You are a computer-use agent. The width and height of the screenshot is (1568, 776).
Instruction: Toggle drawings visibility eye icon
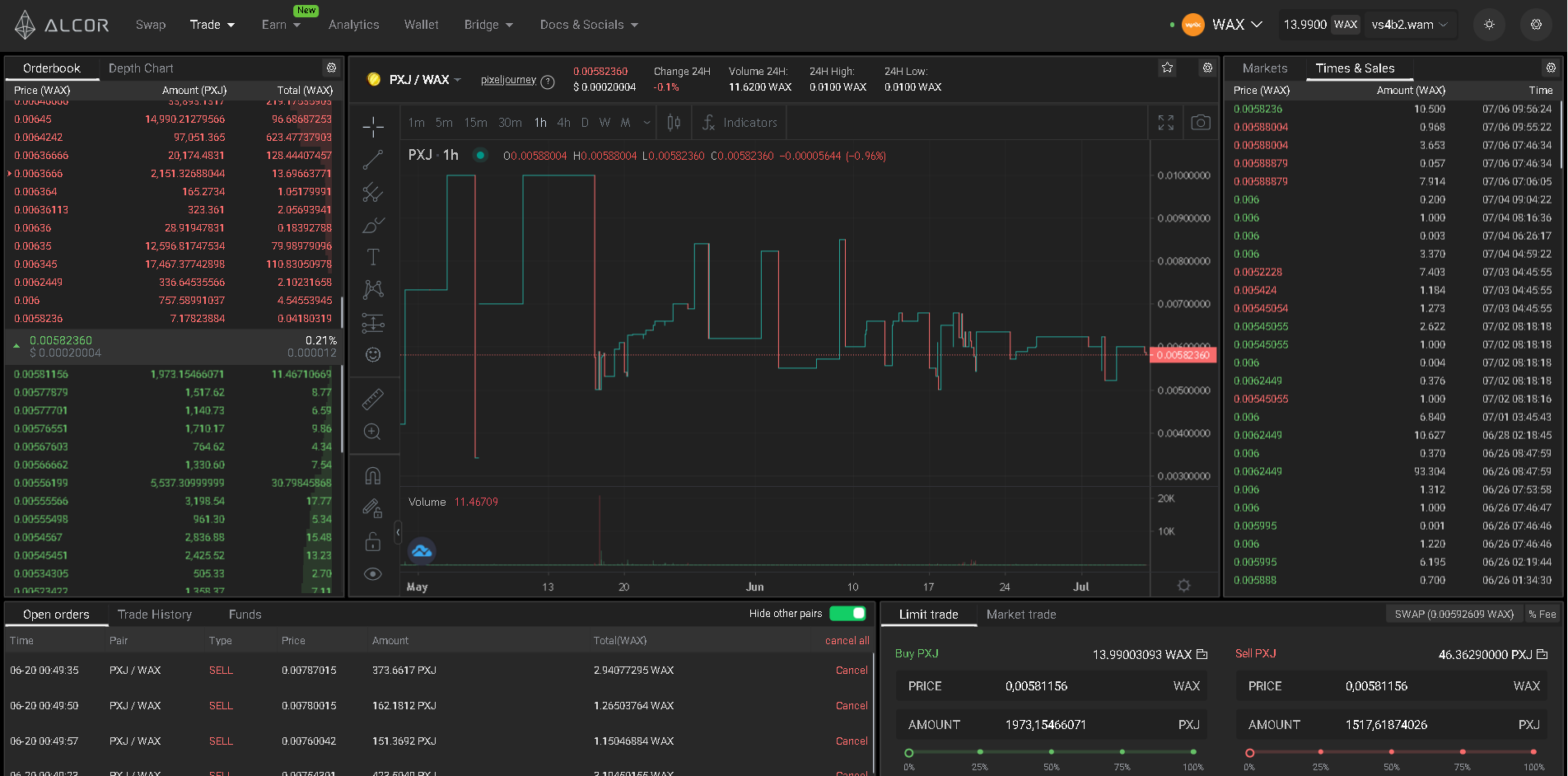point(373,574)
